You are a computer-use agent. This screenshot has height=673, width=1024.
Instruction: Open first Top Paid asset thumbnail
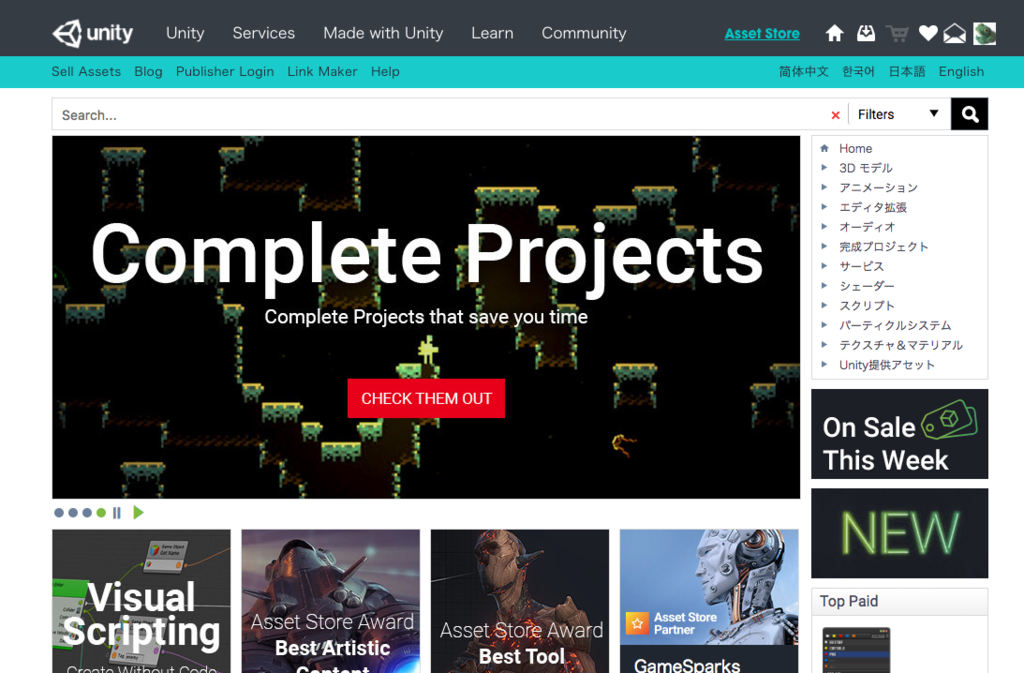856,650
